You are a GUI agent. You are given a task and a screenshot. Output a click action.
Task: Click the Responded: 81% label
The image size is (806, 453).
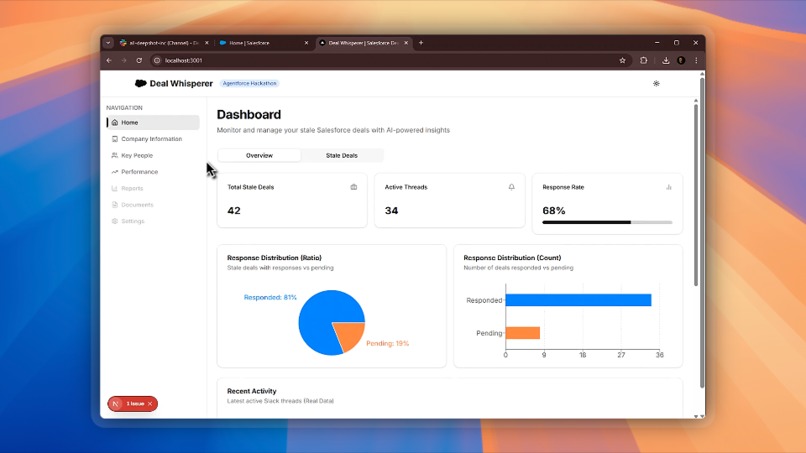pyautogui.click(x=270, y=297)
